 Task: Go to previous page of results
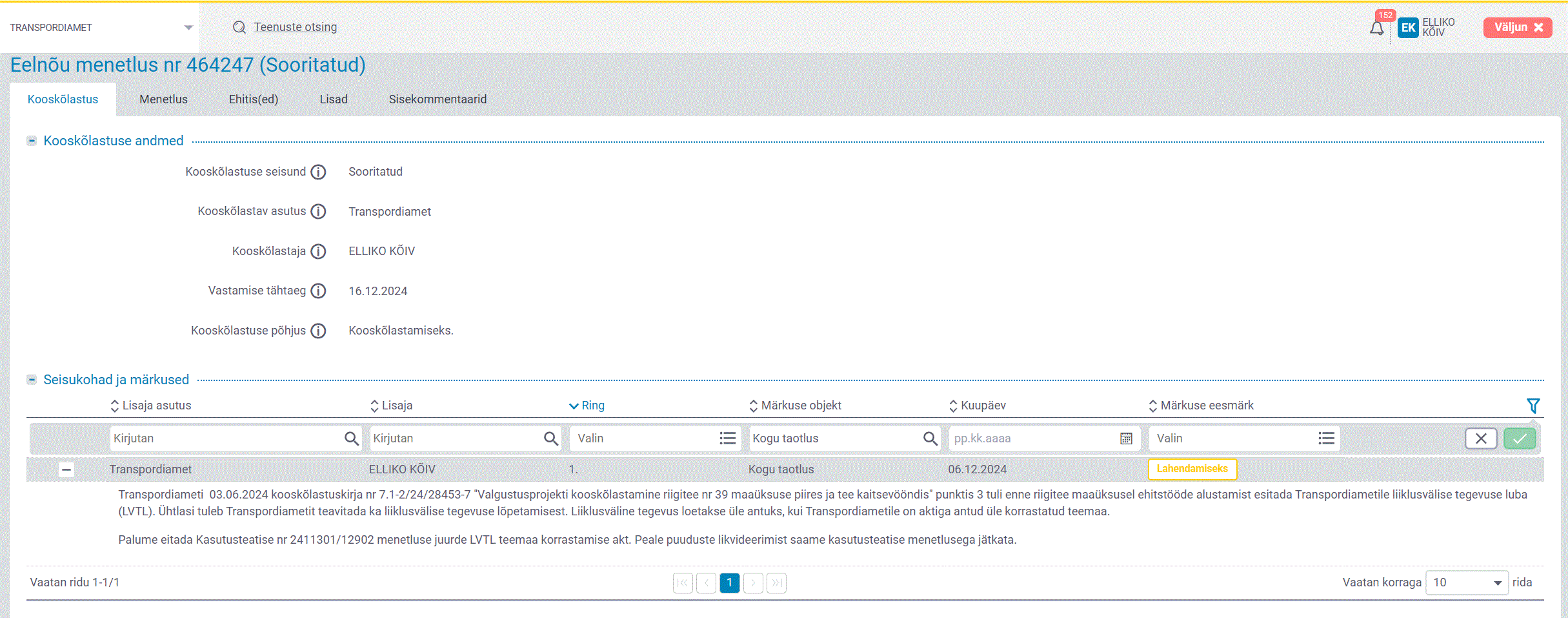click(707, 583)
